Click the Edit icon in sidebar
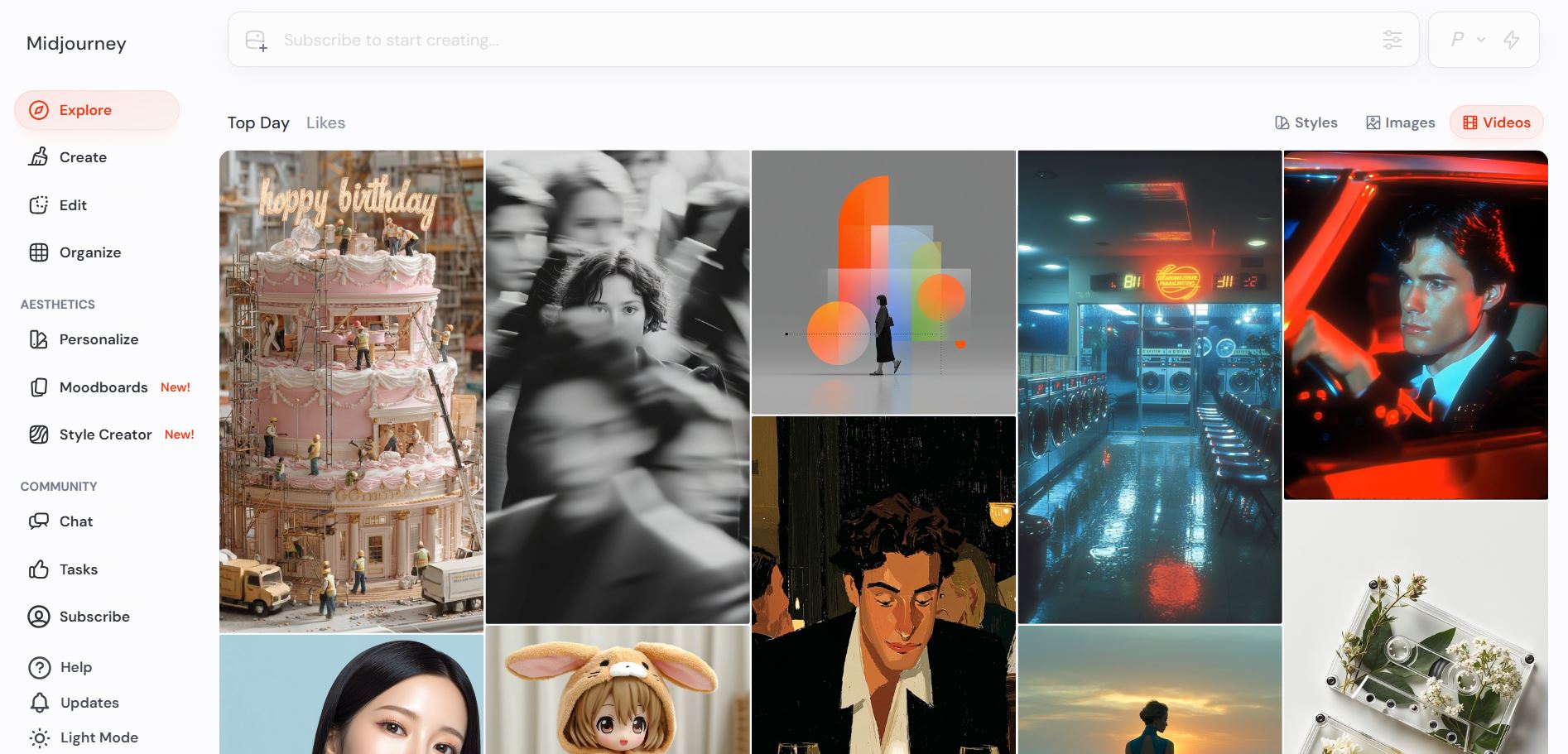 (39, 205)
